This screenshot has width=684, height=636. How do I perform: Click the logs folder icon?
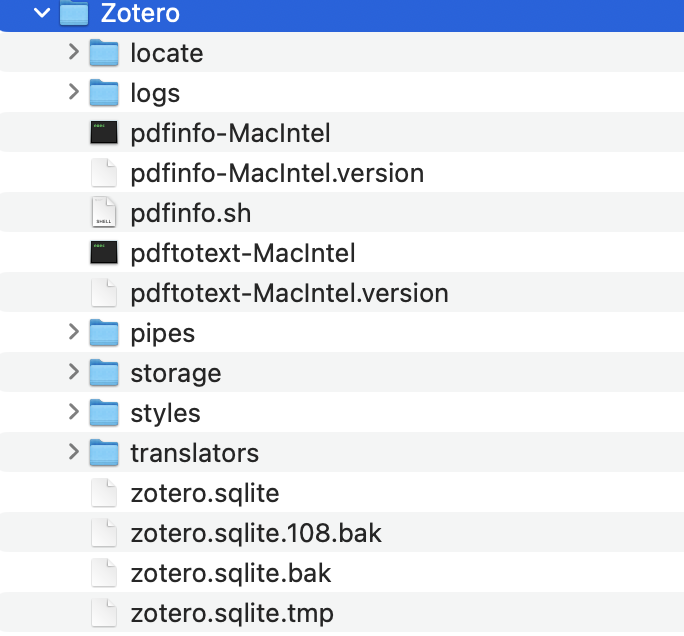[104, 92]
